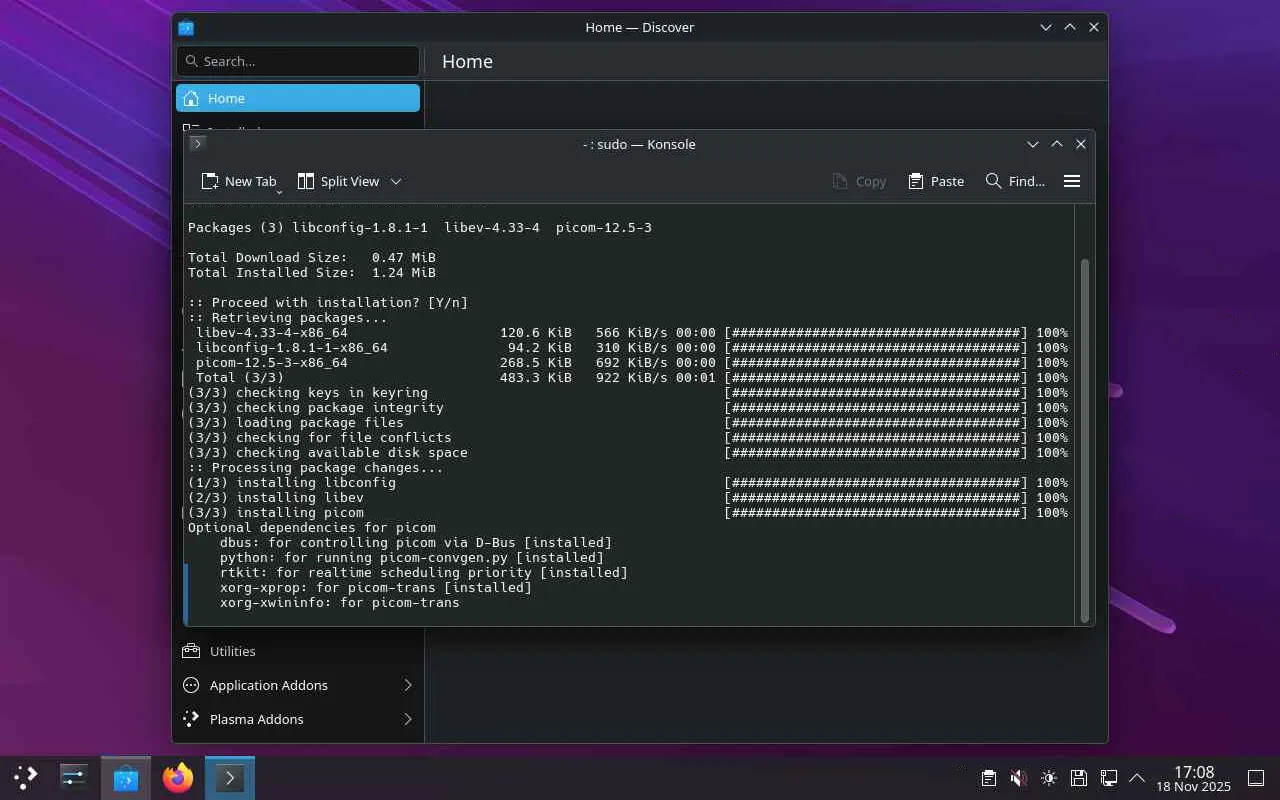Click 'Total Download Size: 0.47 MiB' text

tap(312, 258)
